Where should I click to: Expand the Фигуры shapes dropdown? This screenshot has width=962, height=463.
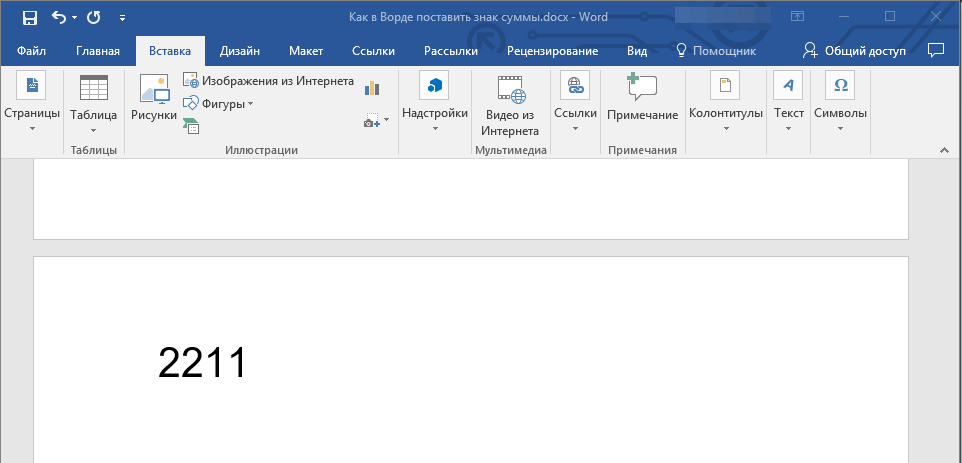click(219, 103)
